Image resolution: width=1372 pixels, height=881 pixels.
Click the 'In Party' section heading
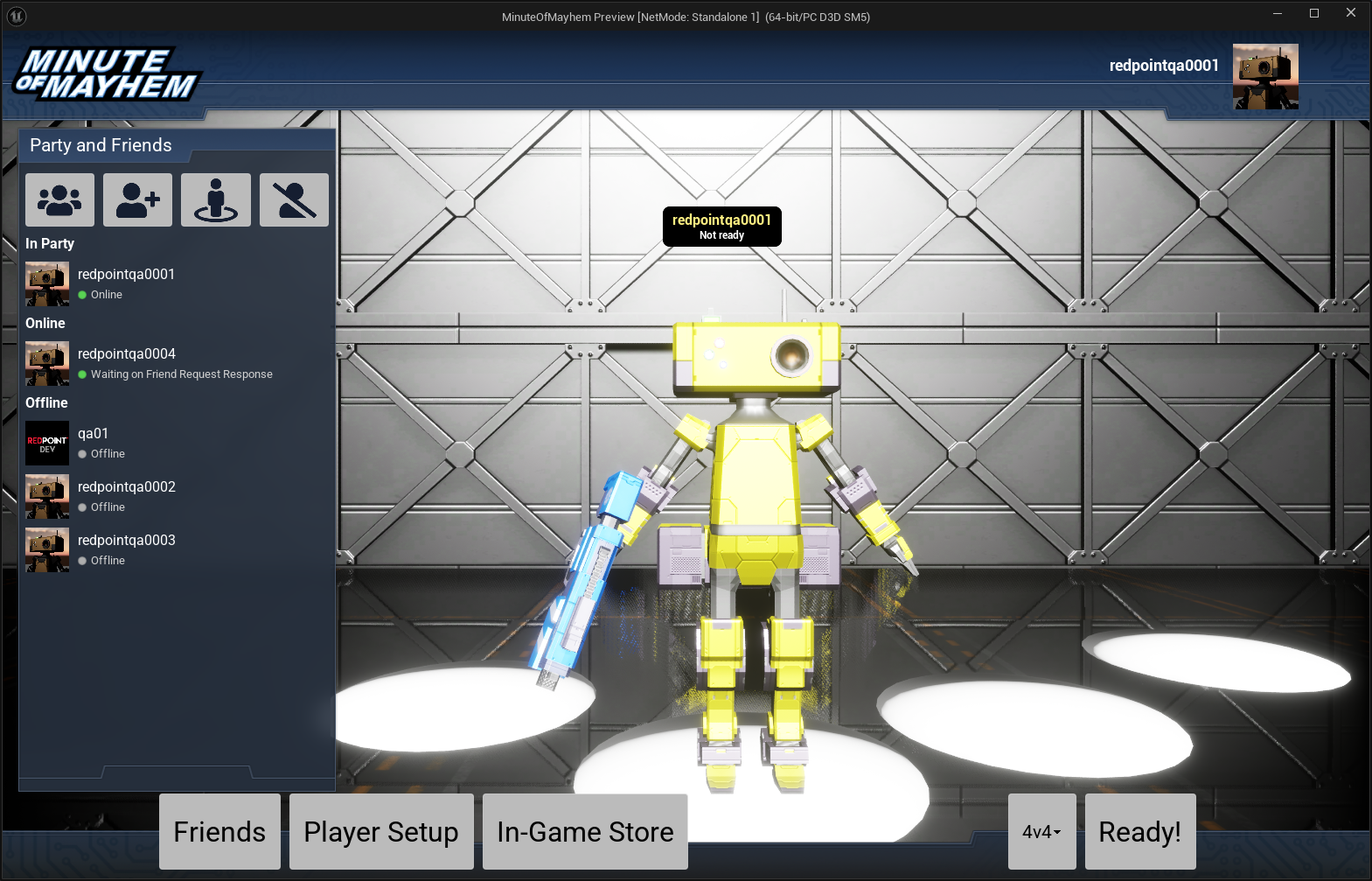(x=50, y=243)
